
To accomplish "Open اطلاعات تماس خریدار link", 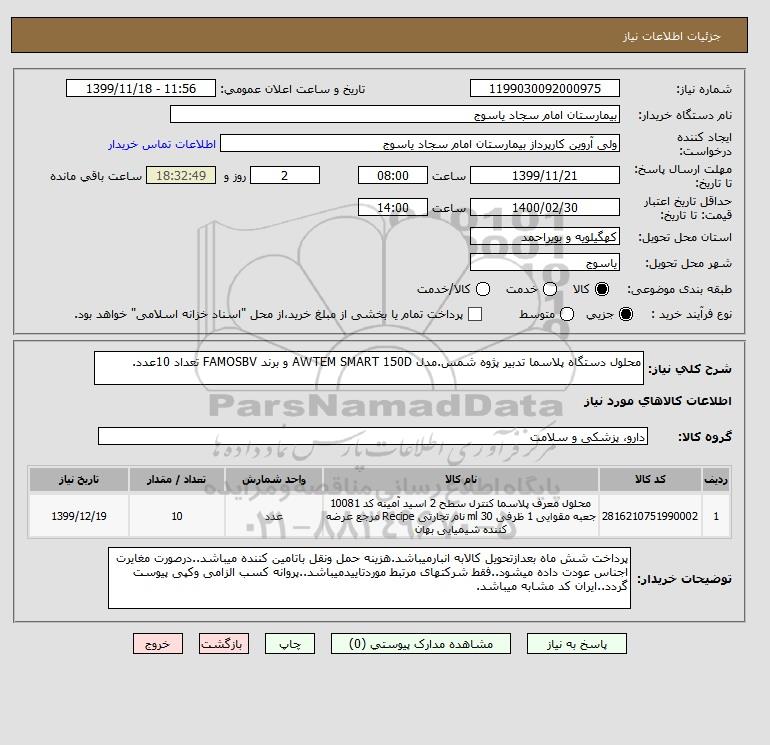I will [162, 144].
